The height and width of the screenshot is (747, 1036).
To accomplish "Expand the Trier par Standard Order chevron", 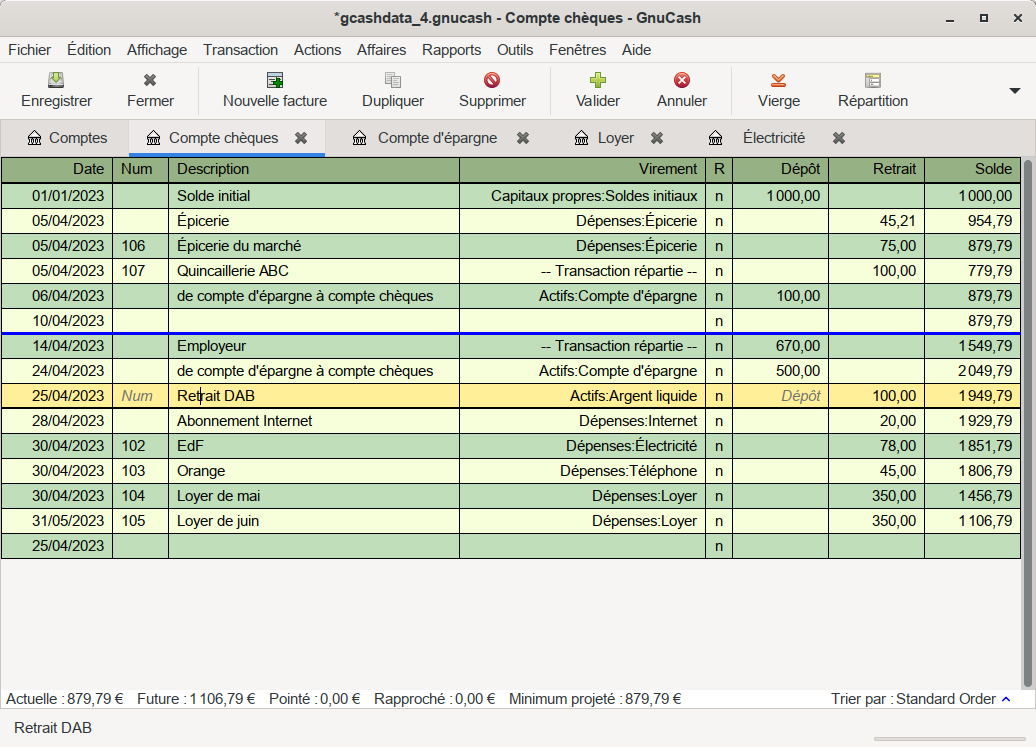I will click(1006, 699).
